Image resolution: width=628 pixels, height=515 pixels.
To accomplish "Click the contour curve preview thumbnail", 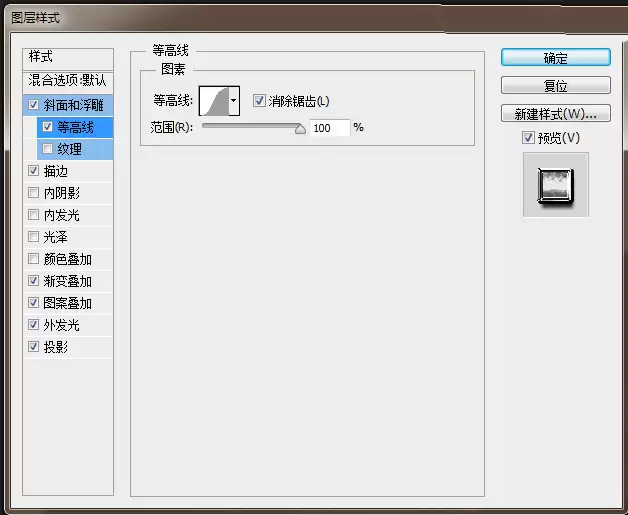I will (x=214, y=101).
